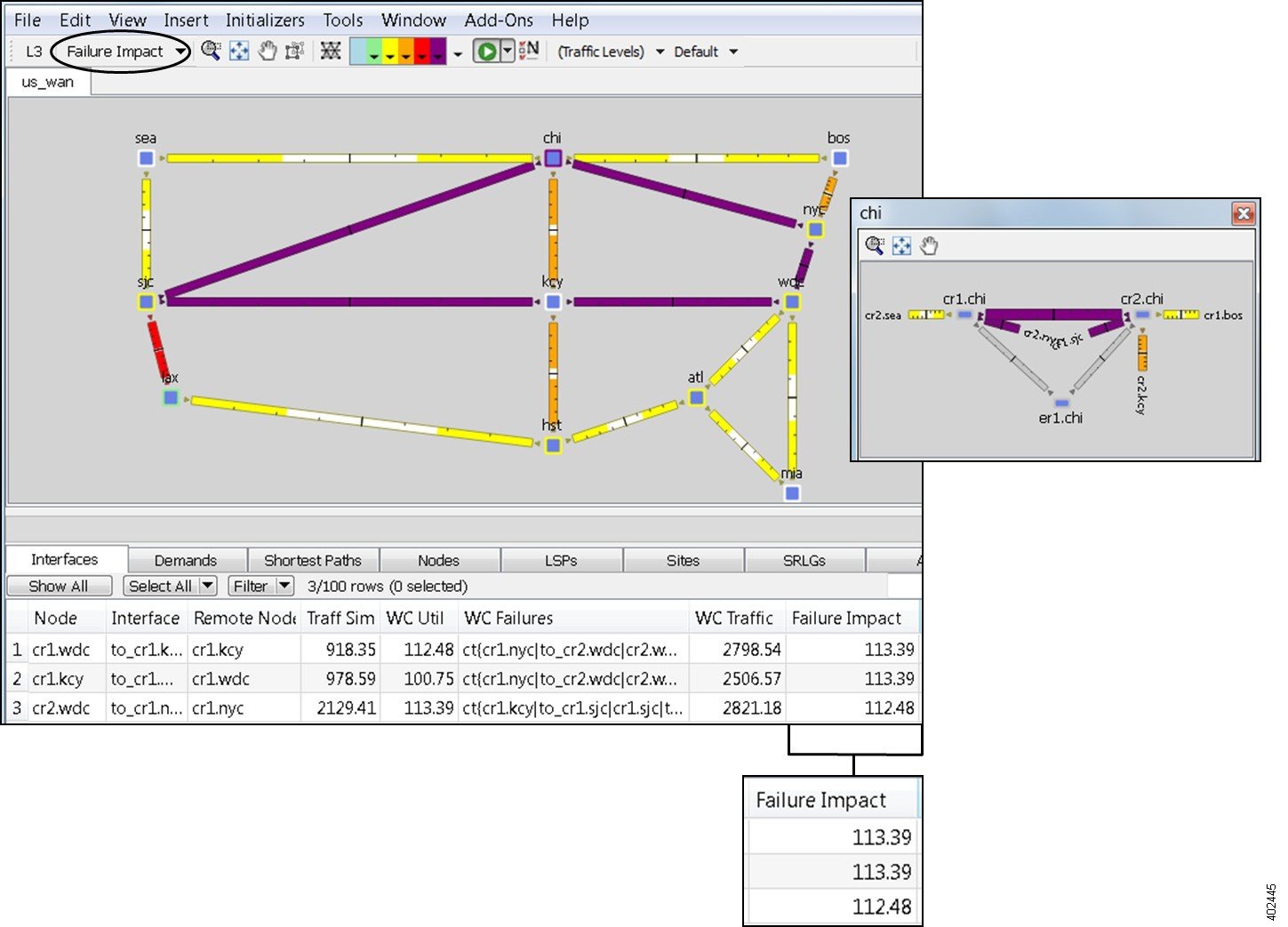
Task: Switch to the Demands tab
Action: pos(186,561)
